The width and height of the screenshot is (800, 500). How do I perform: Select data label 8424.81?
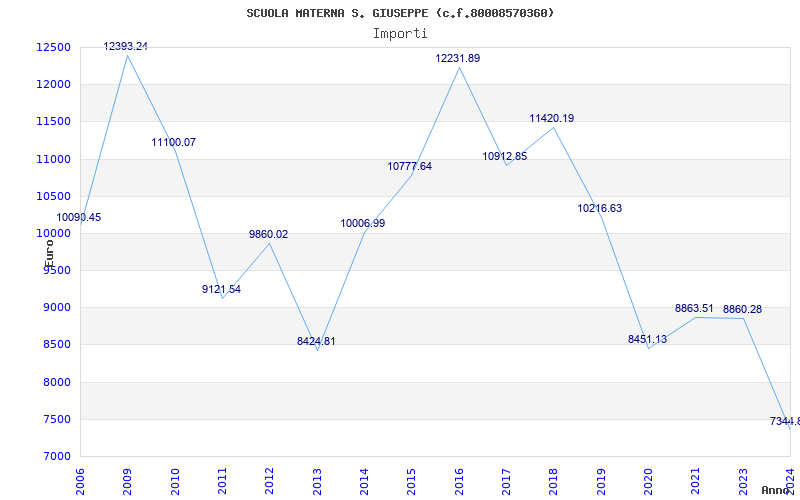coord(316,341)
